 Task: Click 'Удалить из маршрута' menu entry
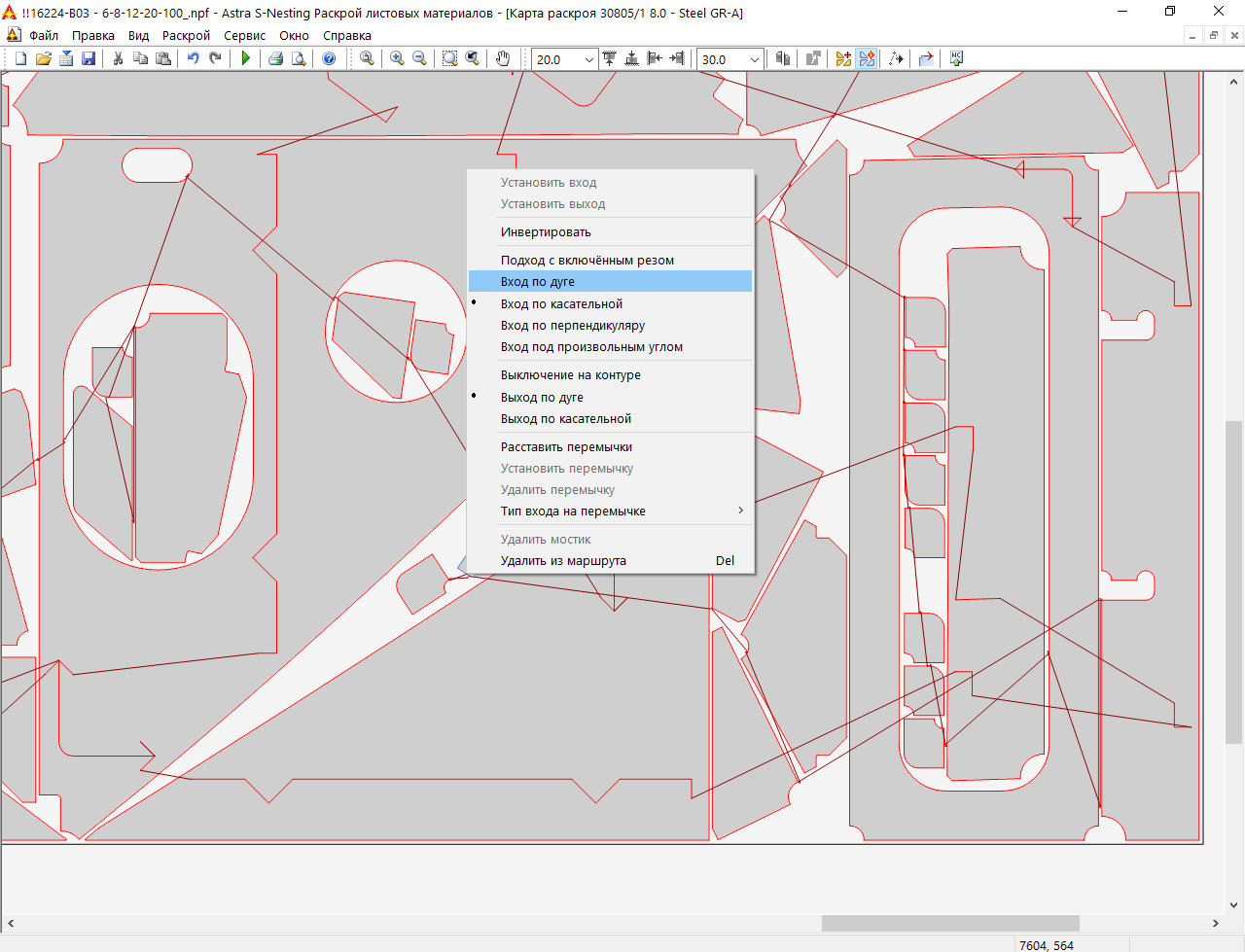[563, 560]
